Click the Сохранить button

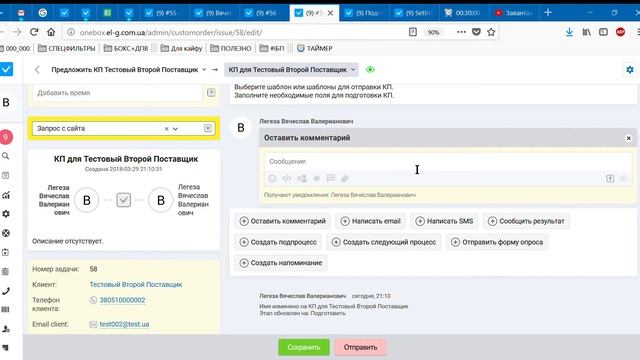point(304,347)
